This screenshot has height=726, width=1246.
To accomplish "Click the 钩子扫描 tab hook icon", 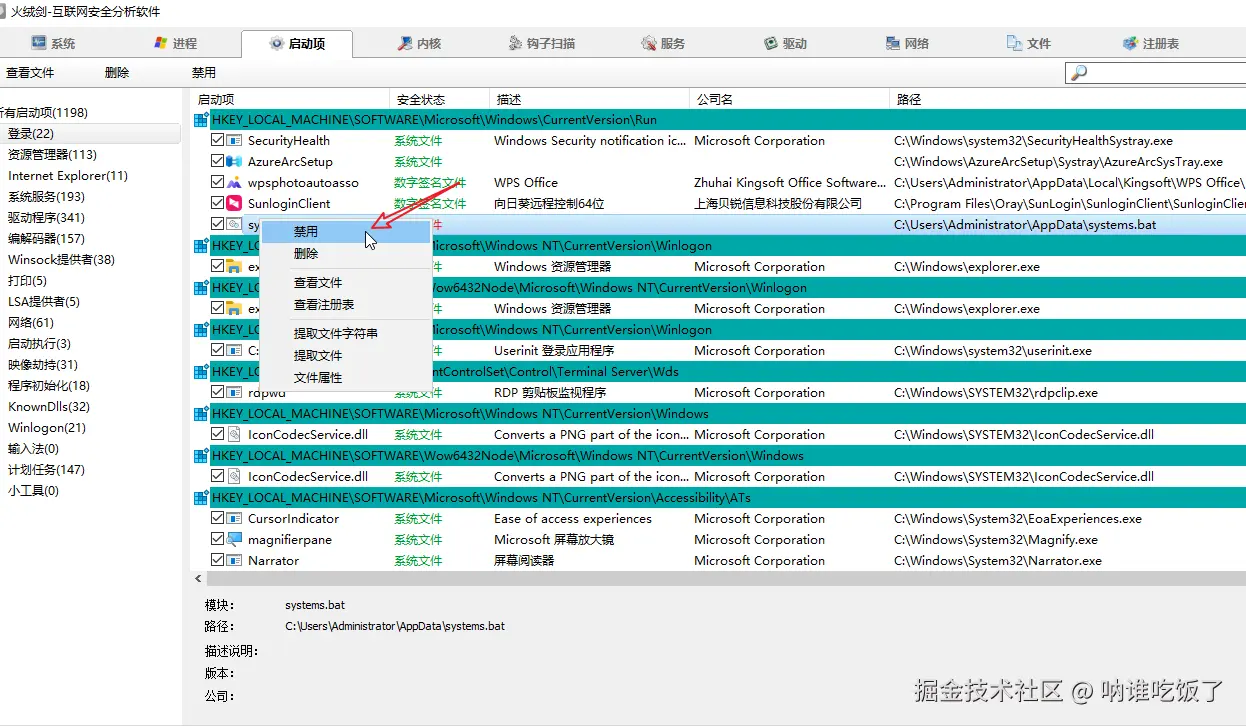I will point(515,43).
